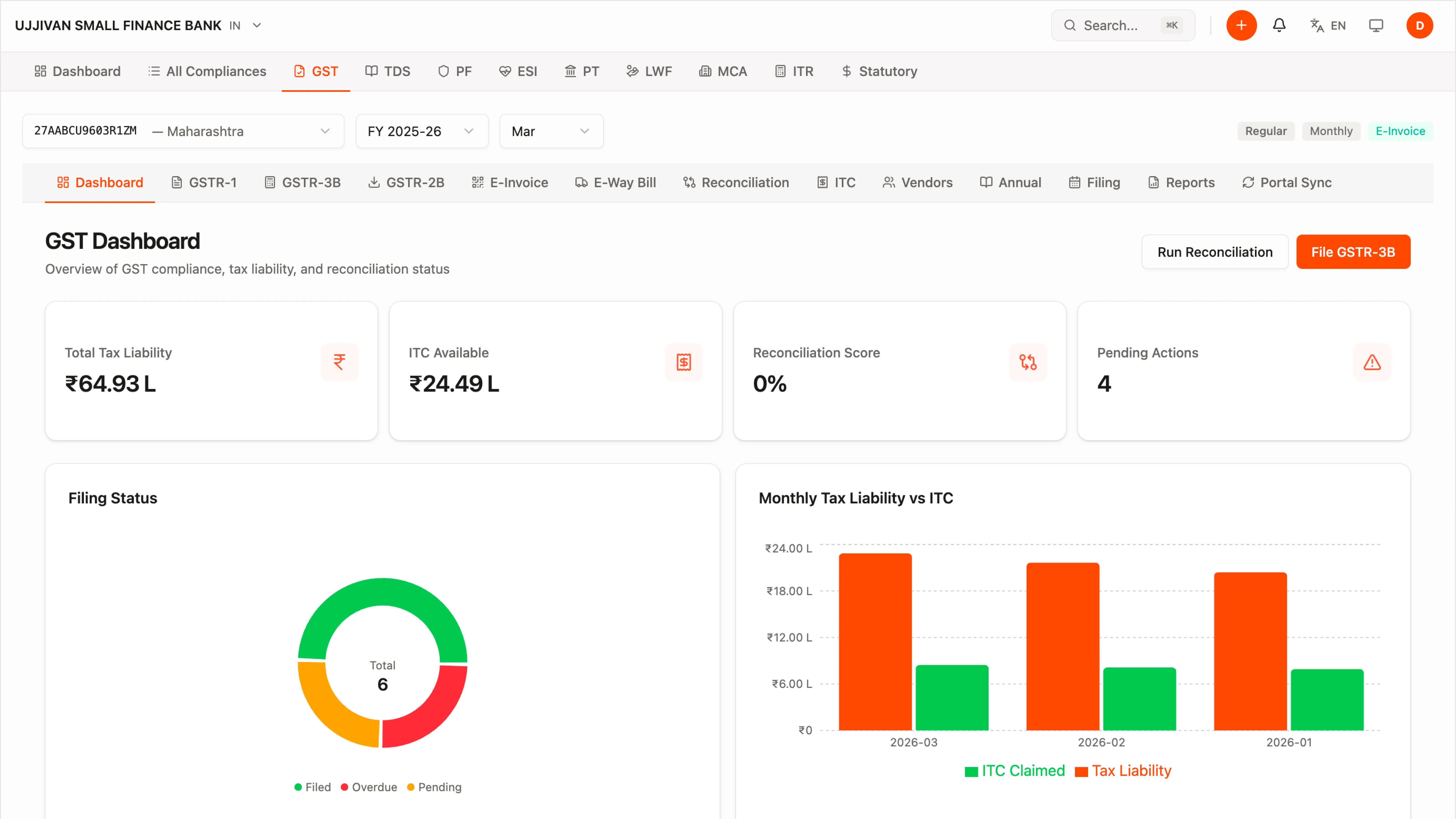Open the user avatar D menu

1419,25
